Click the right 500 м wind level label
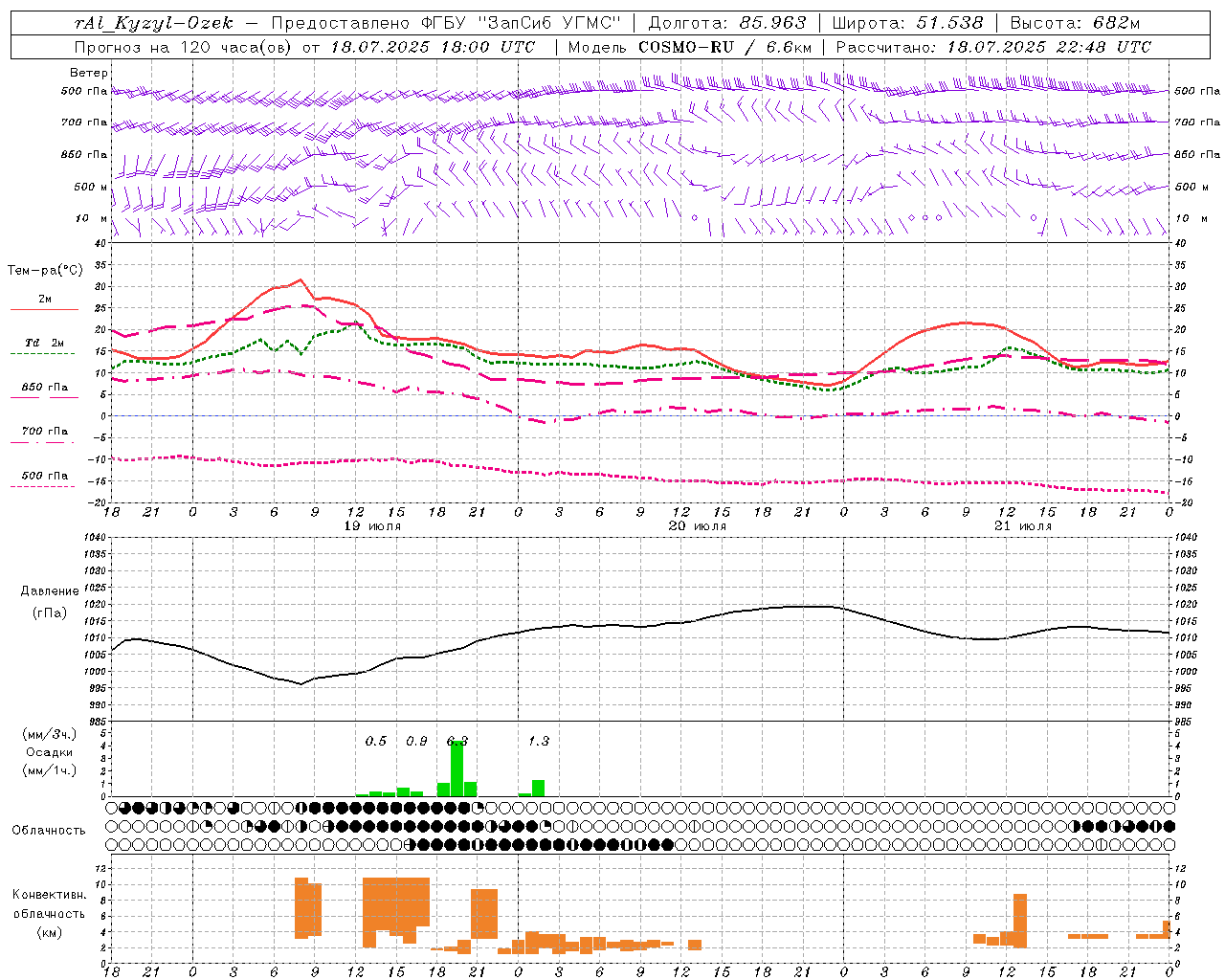This screenshot has width=1225, height=980. pos(1191,187)
